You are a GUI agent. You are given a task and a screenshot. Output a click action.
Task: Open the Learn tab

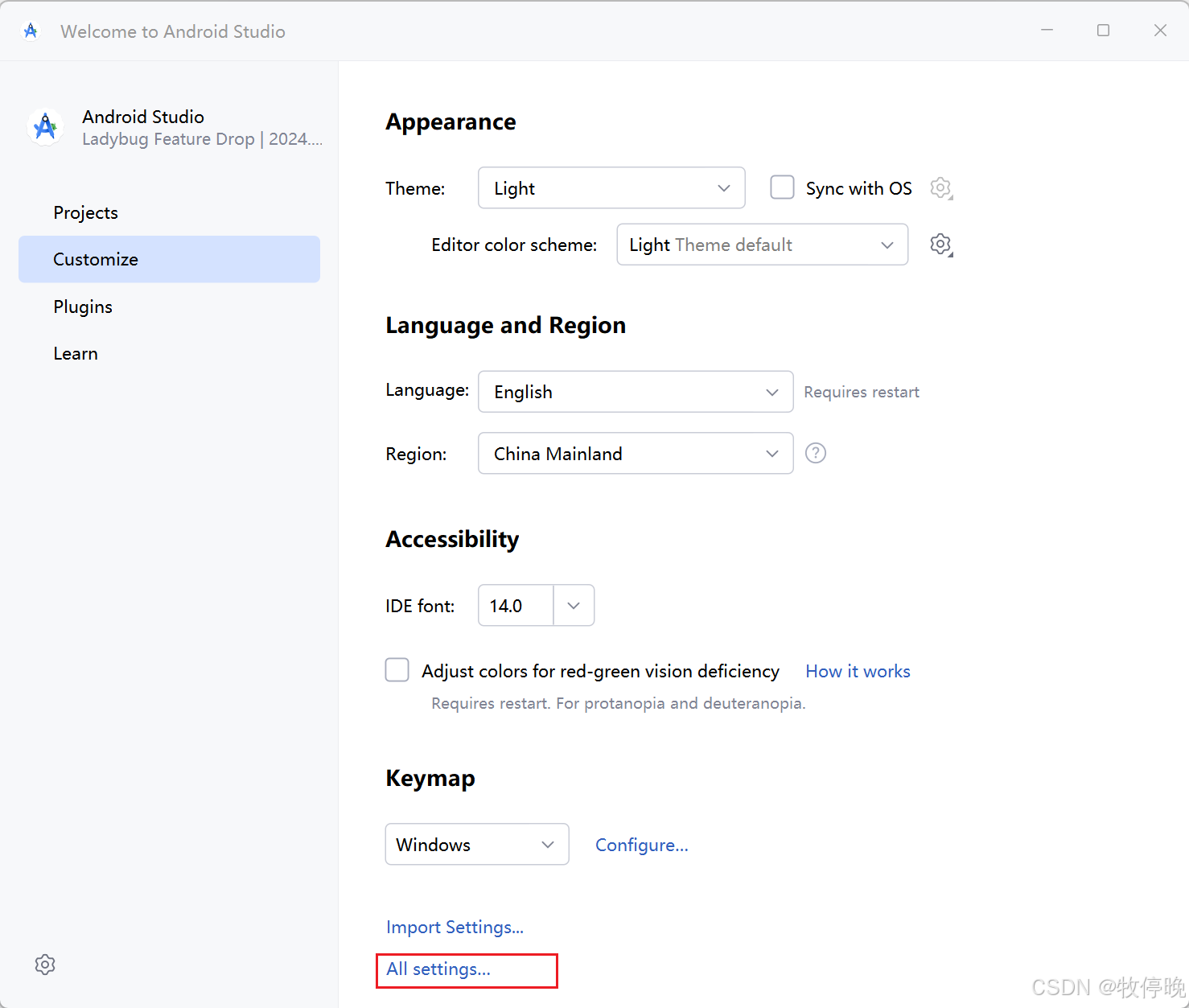click(x=169, y=353)
